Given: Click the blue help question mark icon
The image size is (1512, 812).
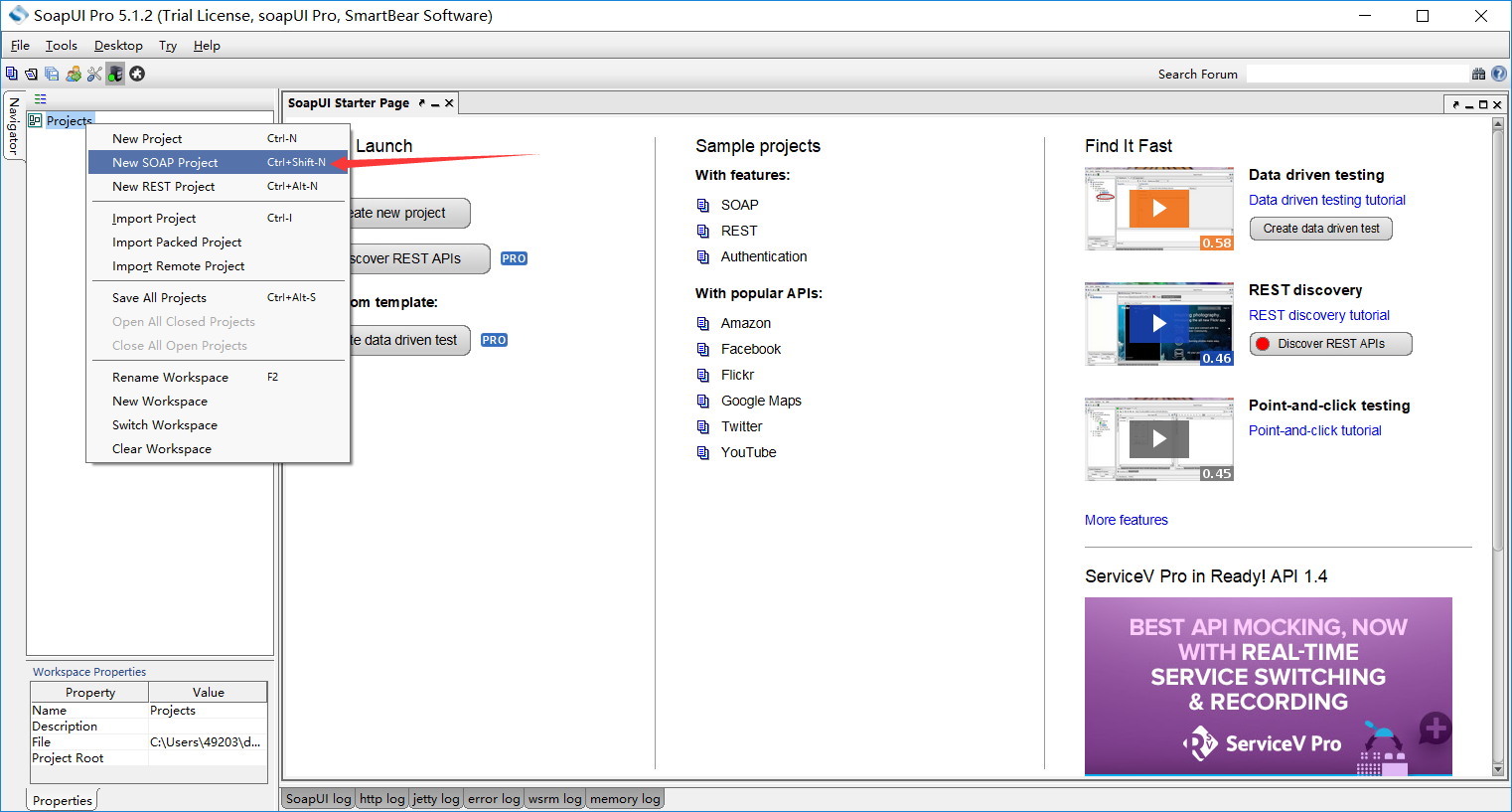Looking at the screenshot, I should [1499, 74].
